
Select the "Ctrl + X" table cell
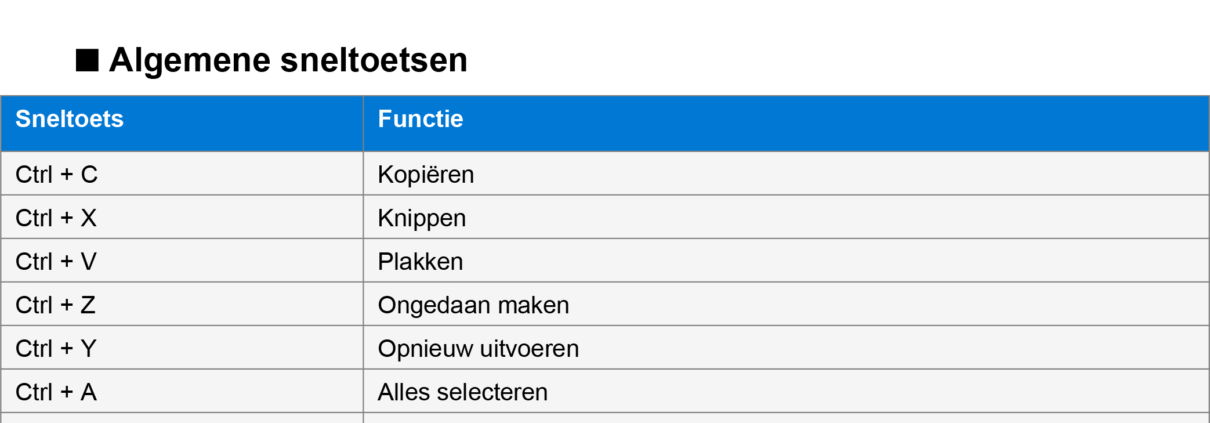click(57, 218)
